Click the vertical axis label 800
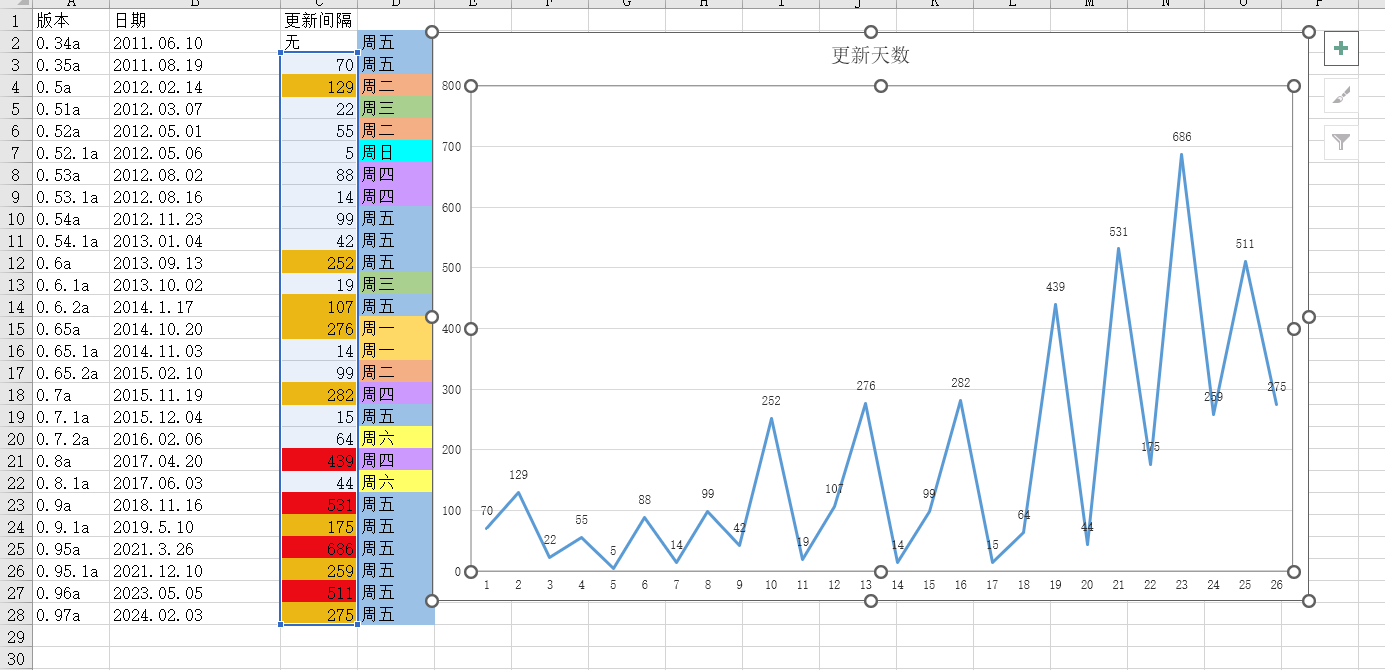This screenshot has width=1385, height=670. click(x=451, y=86)
